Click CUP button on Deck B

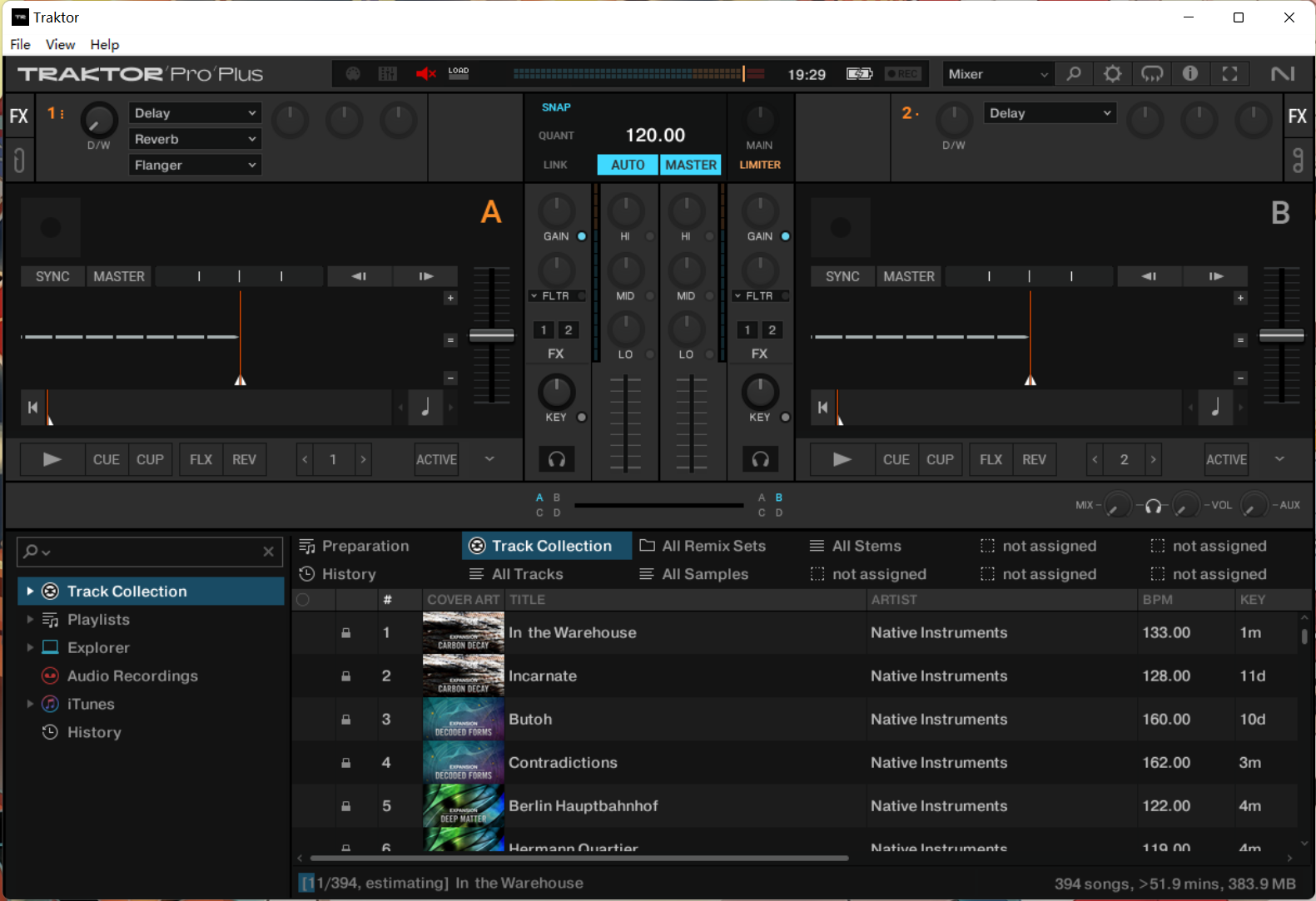(940, 459)
